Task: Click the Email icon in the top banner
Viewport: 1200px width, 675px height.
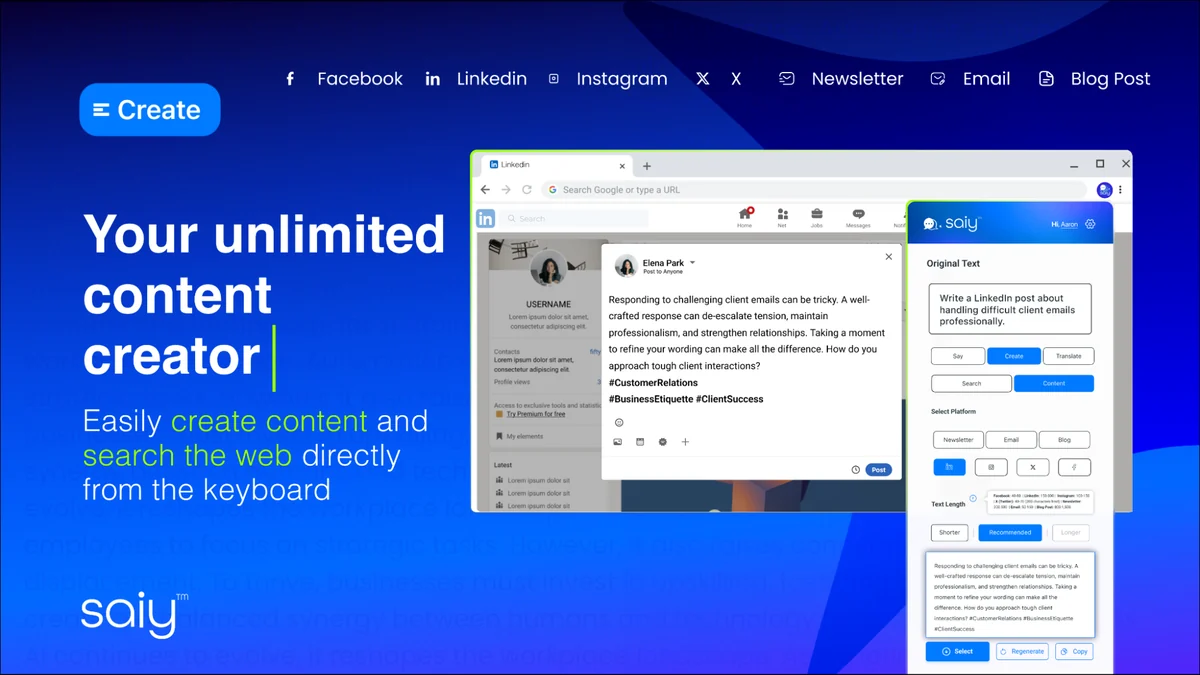Action: click(x=938, y=79)
